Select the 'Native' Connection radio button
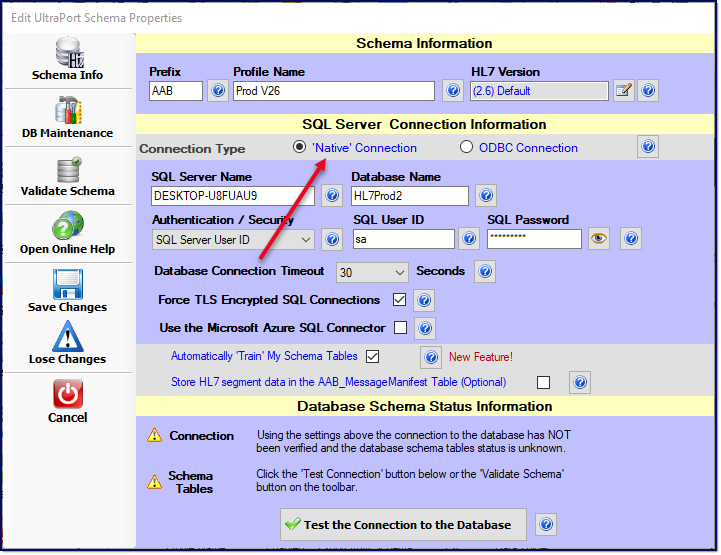Viewport: 721px width, 555px height. [x=299, y=147]
